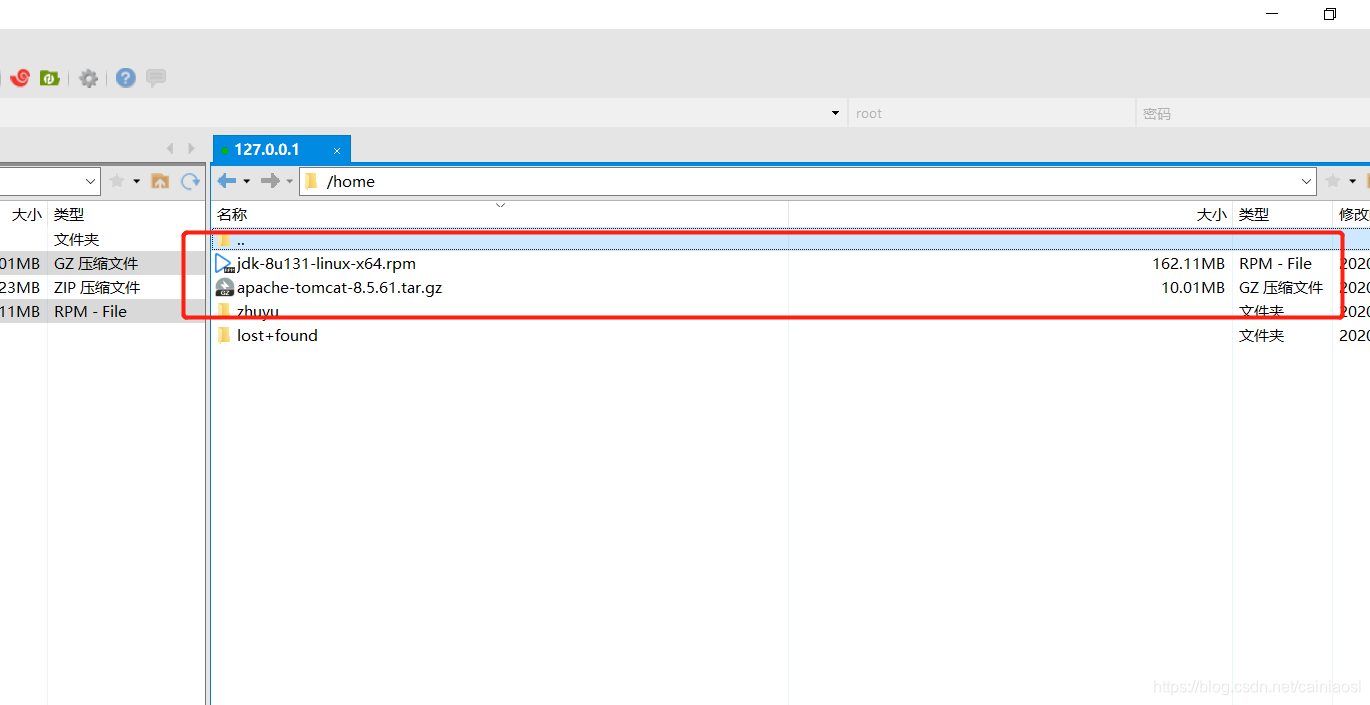Restore the window using title bar button

tap(1329, 14)
